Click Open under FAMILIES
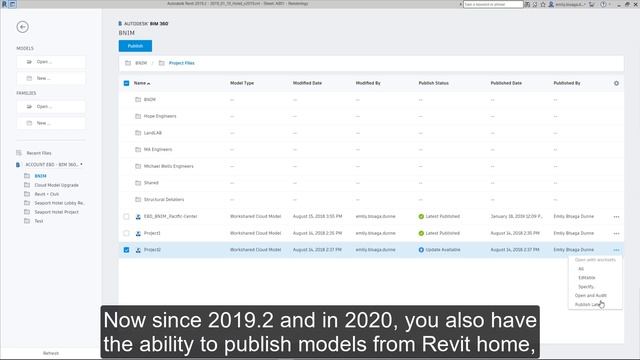 51,107
